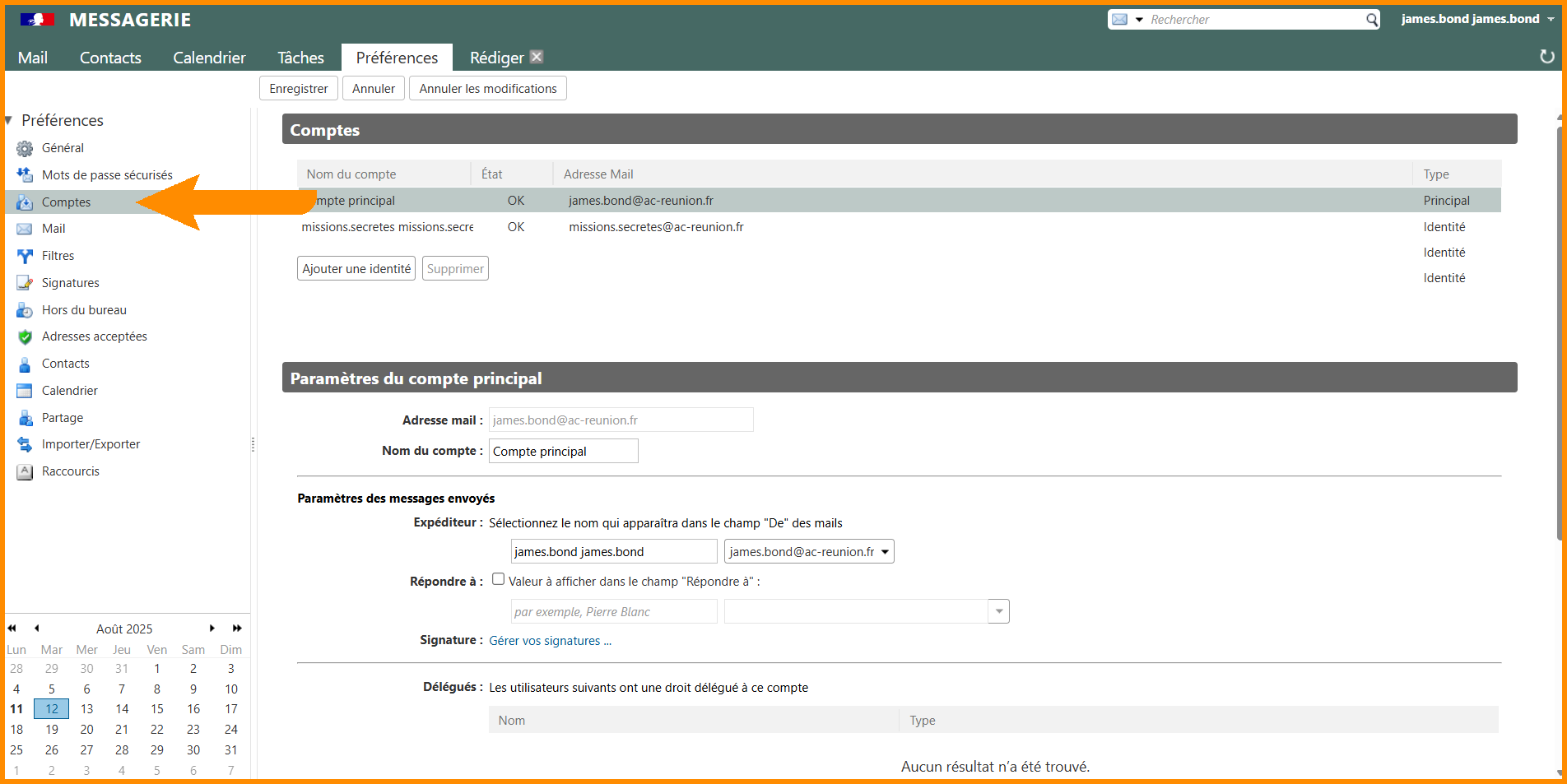
Task: Enable the Répondre à checkbox
Action: [x=498, y=579]
